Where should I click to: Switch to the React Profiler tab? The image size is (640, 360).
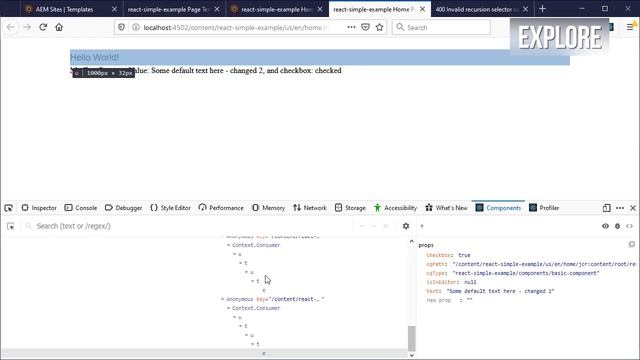pyautogui.click(x=544, y=208)
